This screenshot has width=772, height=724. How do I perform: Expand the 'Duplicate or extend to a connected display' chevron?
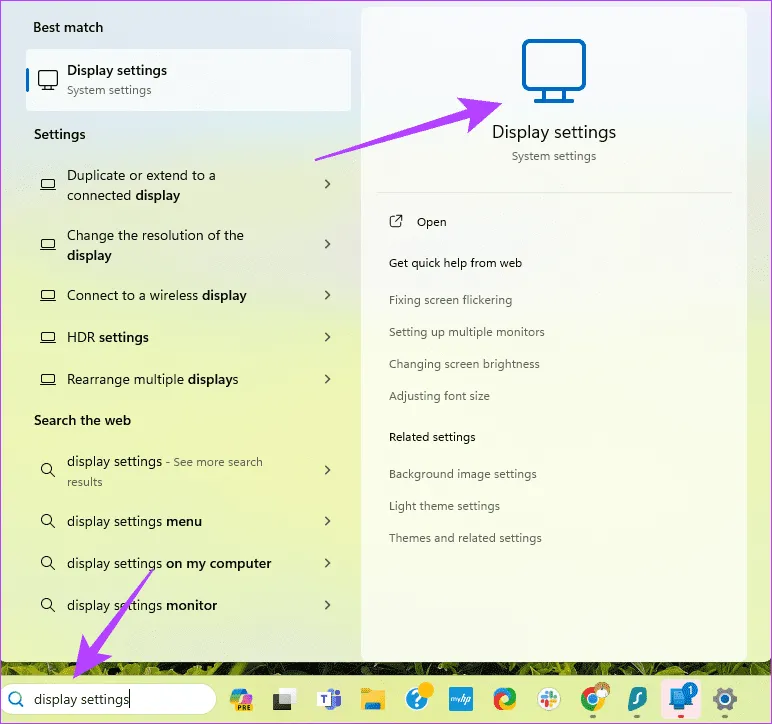(328, 185)
